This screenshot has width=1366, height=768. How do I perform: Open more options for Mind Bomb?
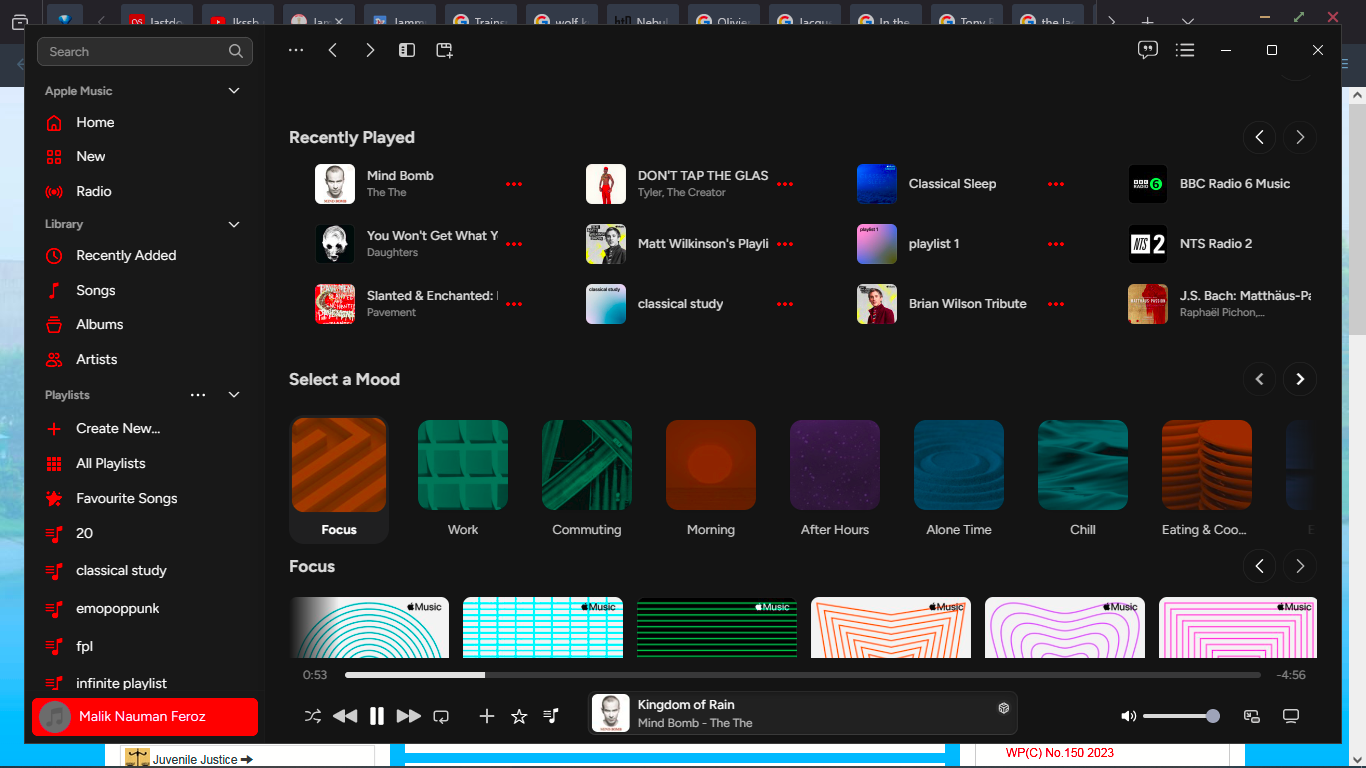tap(514, 184)
